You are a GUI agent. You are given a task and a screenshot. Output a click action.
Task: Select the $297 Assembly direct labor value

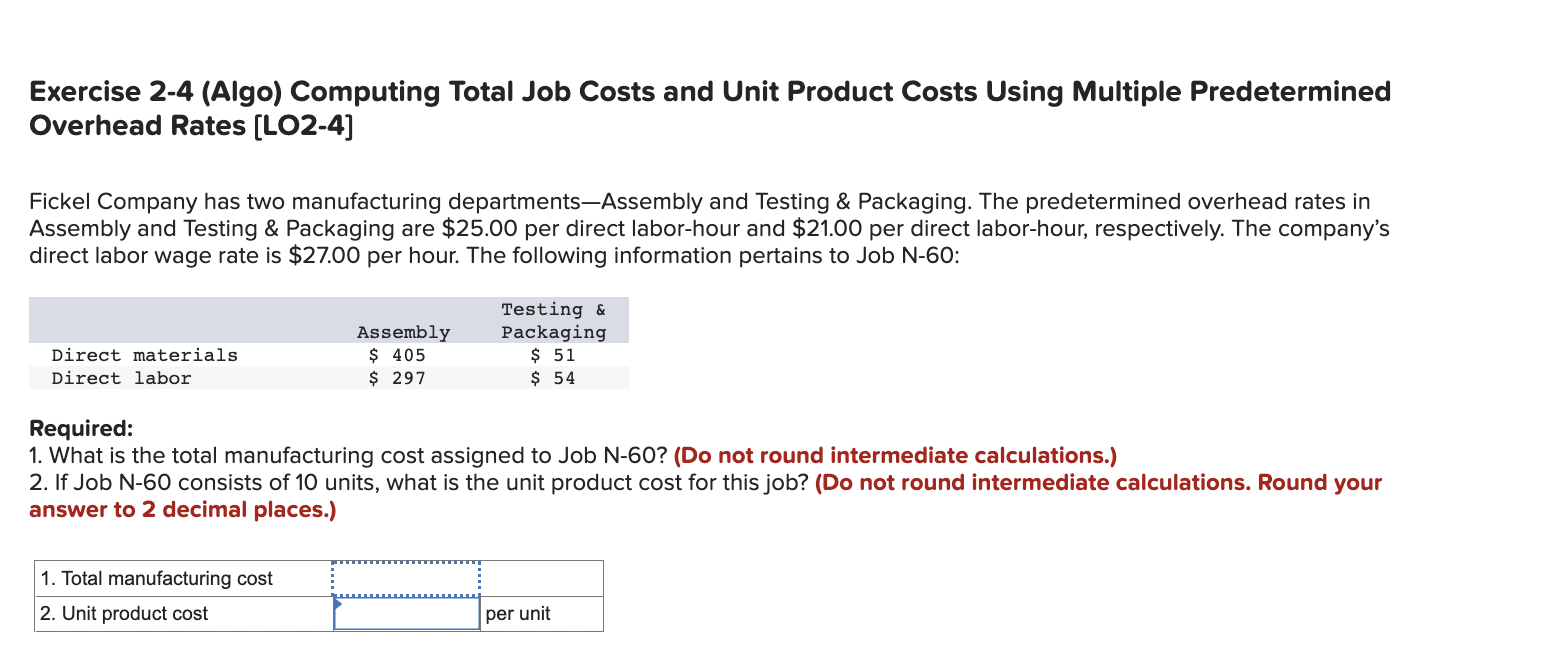398,378
